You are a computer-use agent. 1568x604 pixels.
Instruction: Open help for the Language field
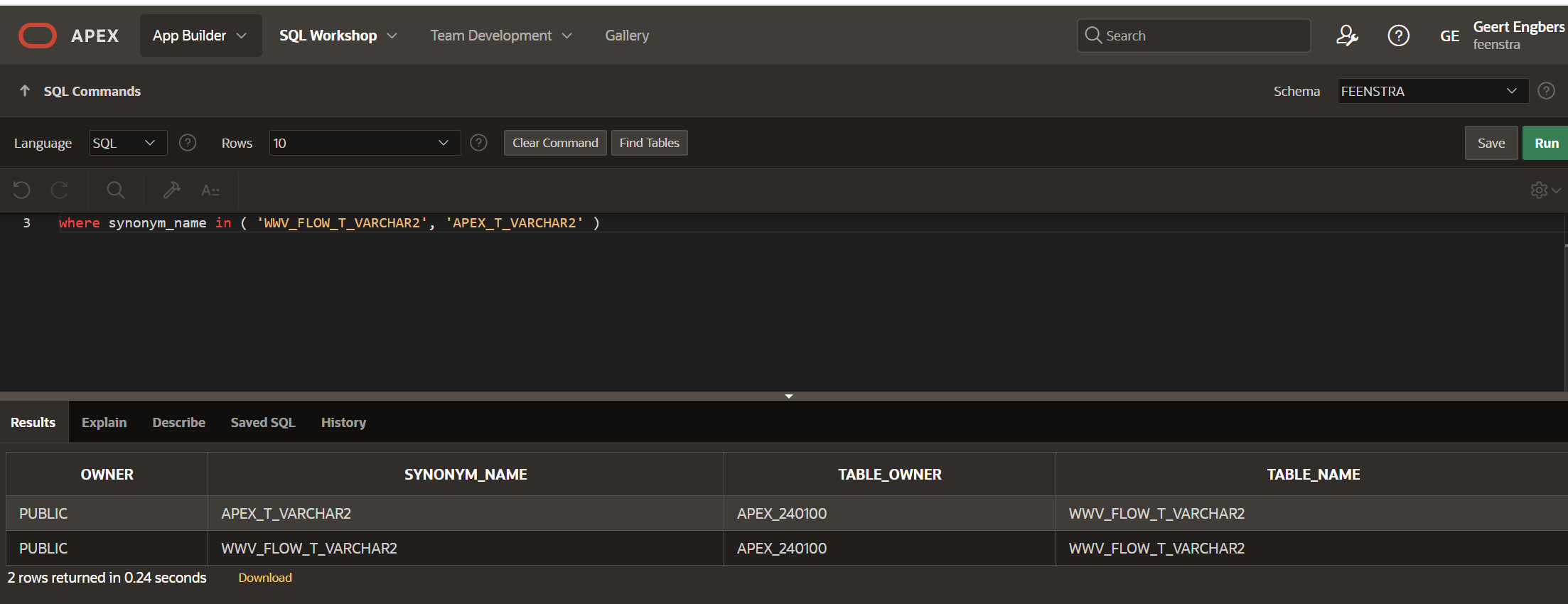[188, 143]
